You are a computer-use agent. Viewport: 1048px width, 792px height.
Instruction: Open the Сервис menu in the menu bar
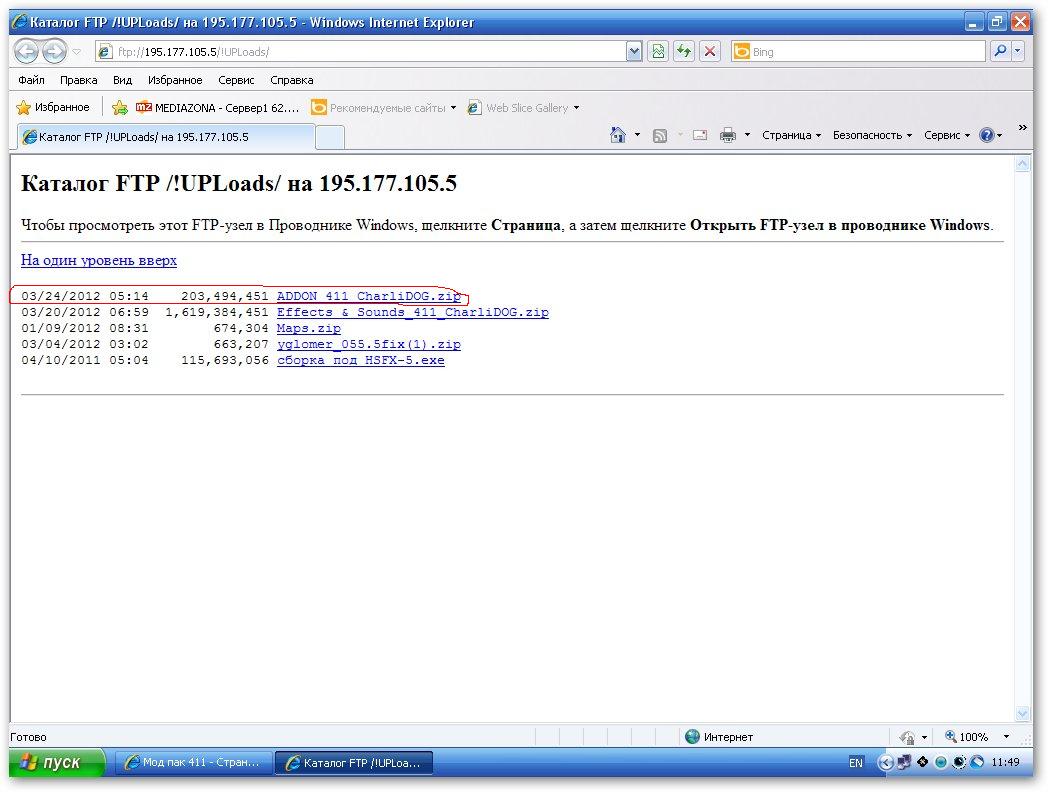pyautogui.click(x=236, y=80)
